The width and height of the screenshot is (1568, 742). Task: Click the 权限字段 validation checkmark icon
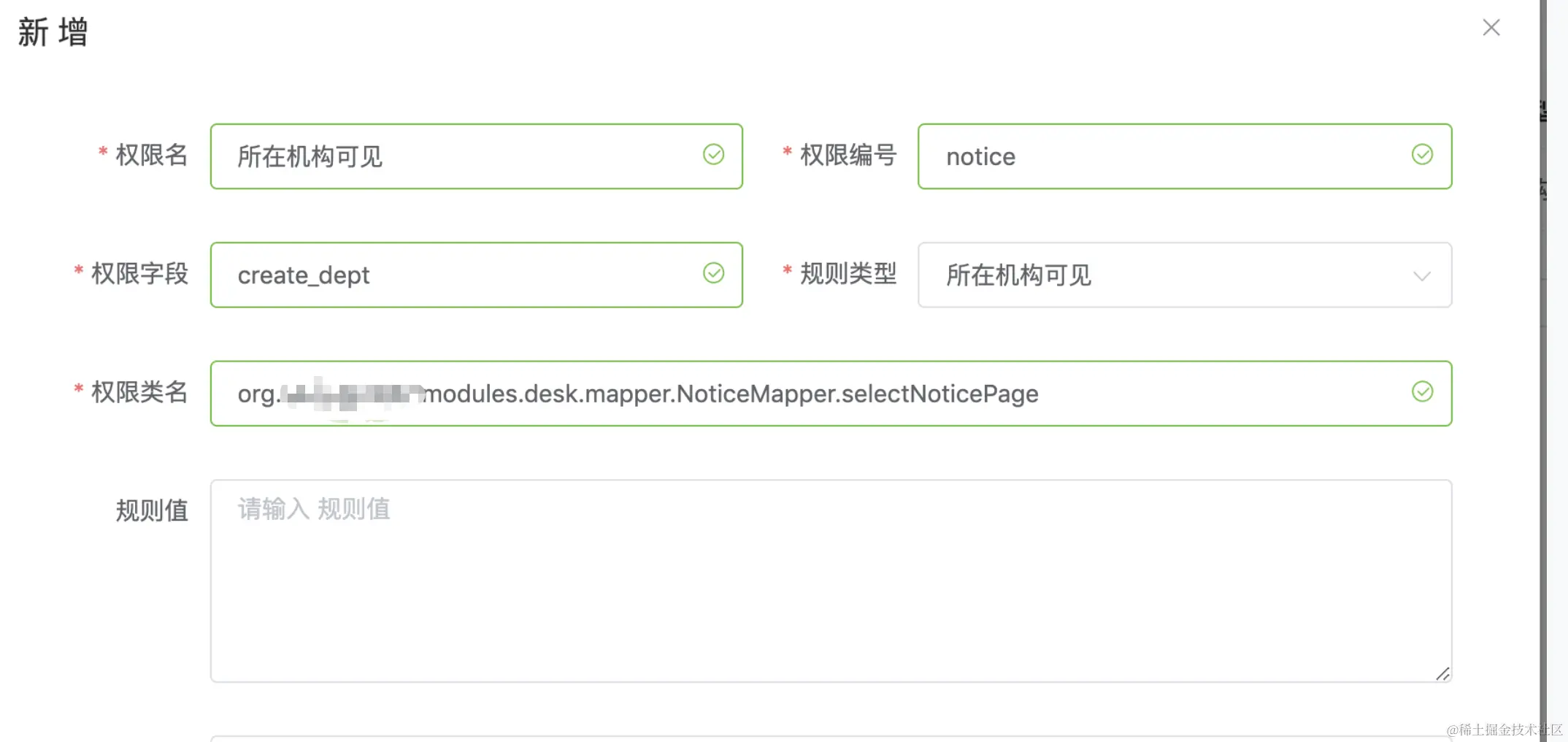coord(713,273)
